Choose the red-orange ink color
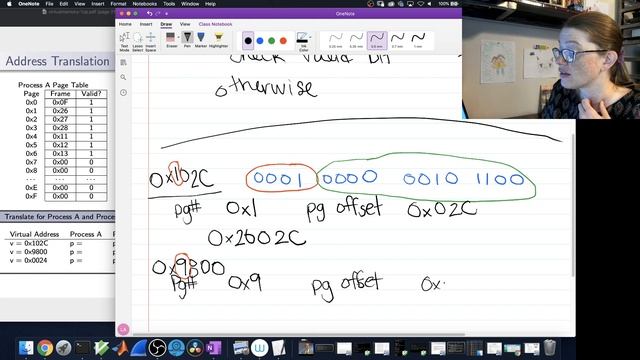This screenshot has height=360, width=640. pyautogui.click(x=283, y=41)
